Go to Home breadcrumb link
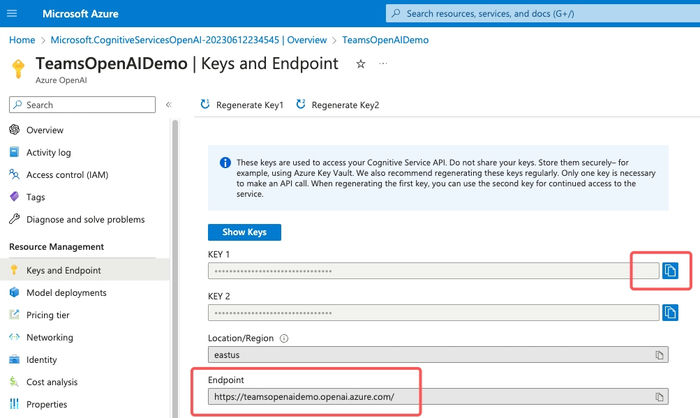 point(22,40)
